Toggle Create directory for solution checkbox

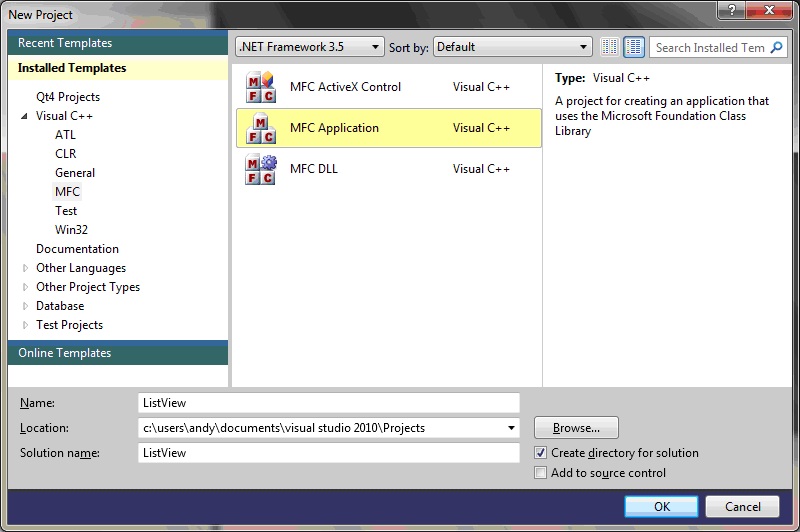(x=540, y=452)
